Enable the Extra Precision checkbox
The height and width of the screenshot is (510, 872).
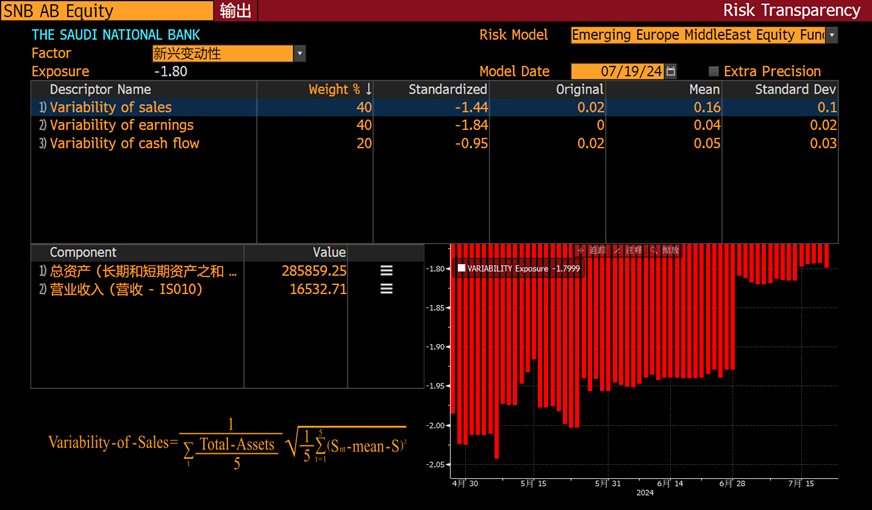coord(714,71)
